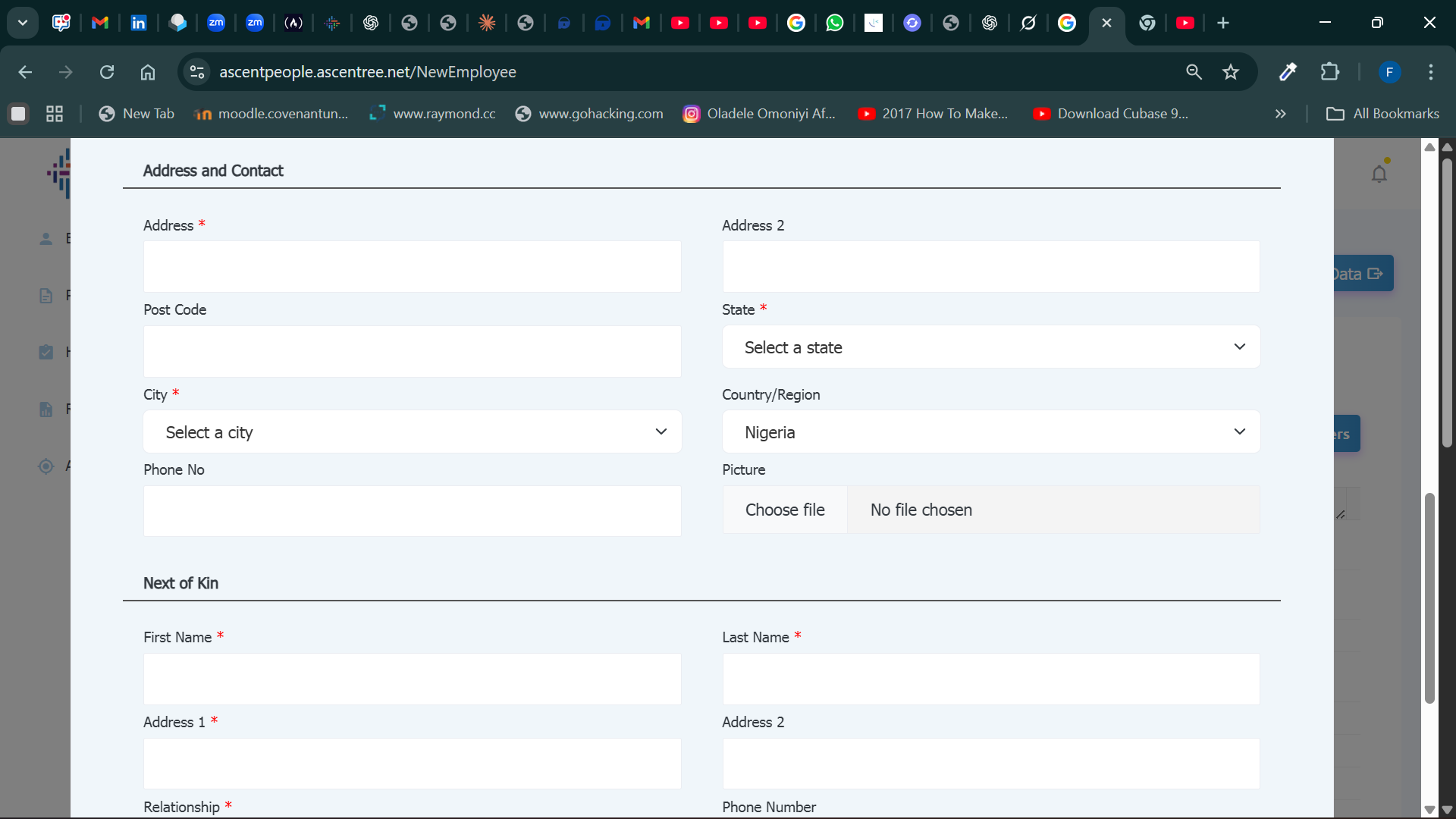Bookmark this page with star icon
Image resolution: width=1456 pixels, height=819 pixels.
tap(1230, 72)
